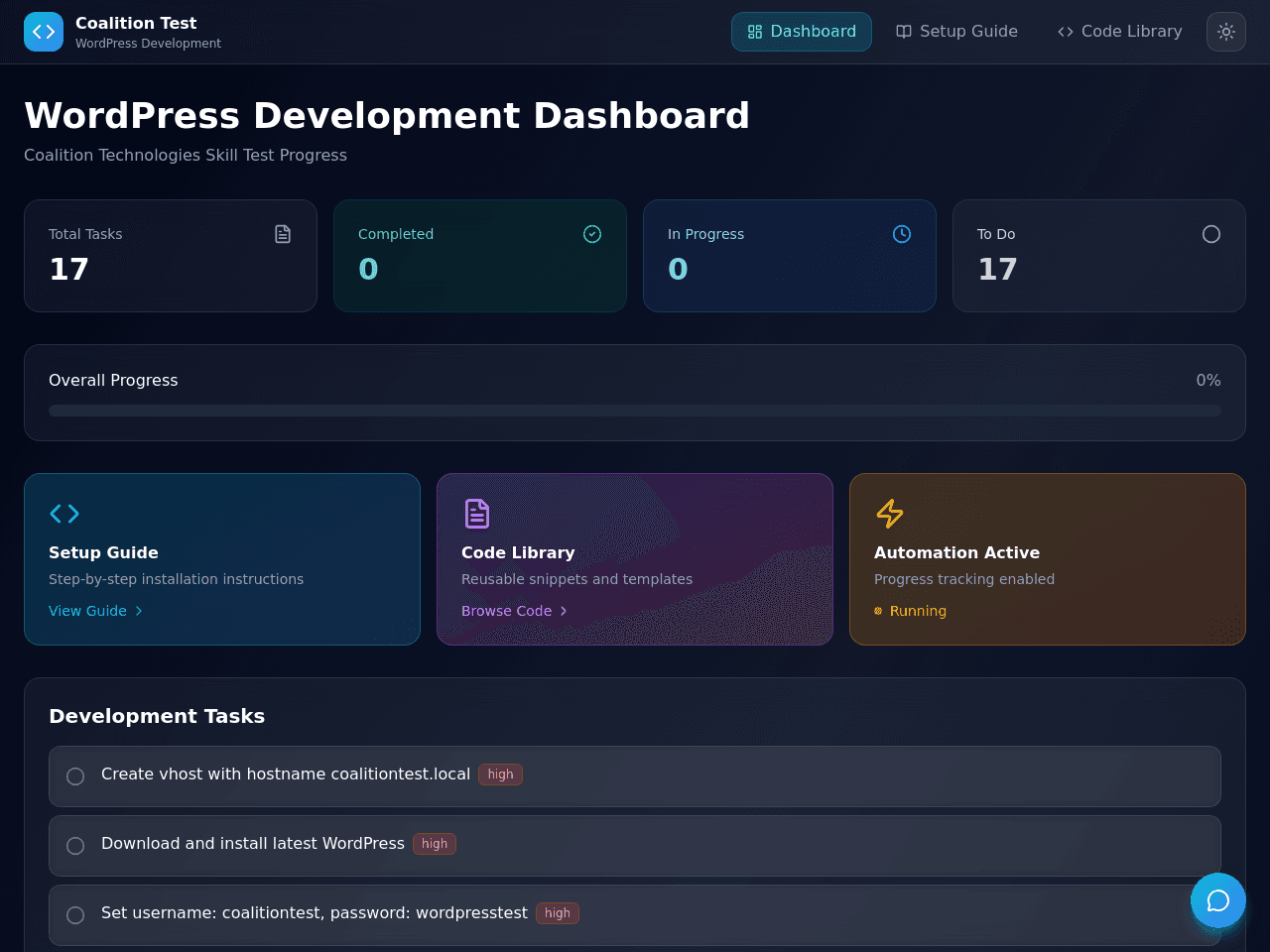
Task: Click the high badge on Set username task
Action: tap(558, 913)
